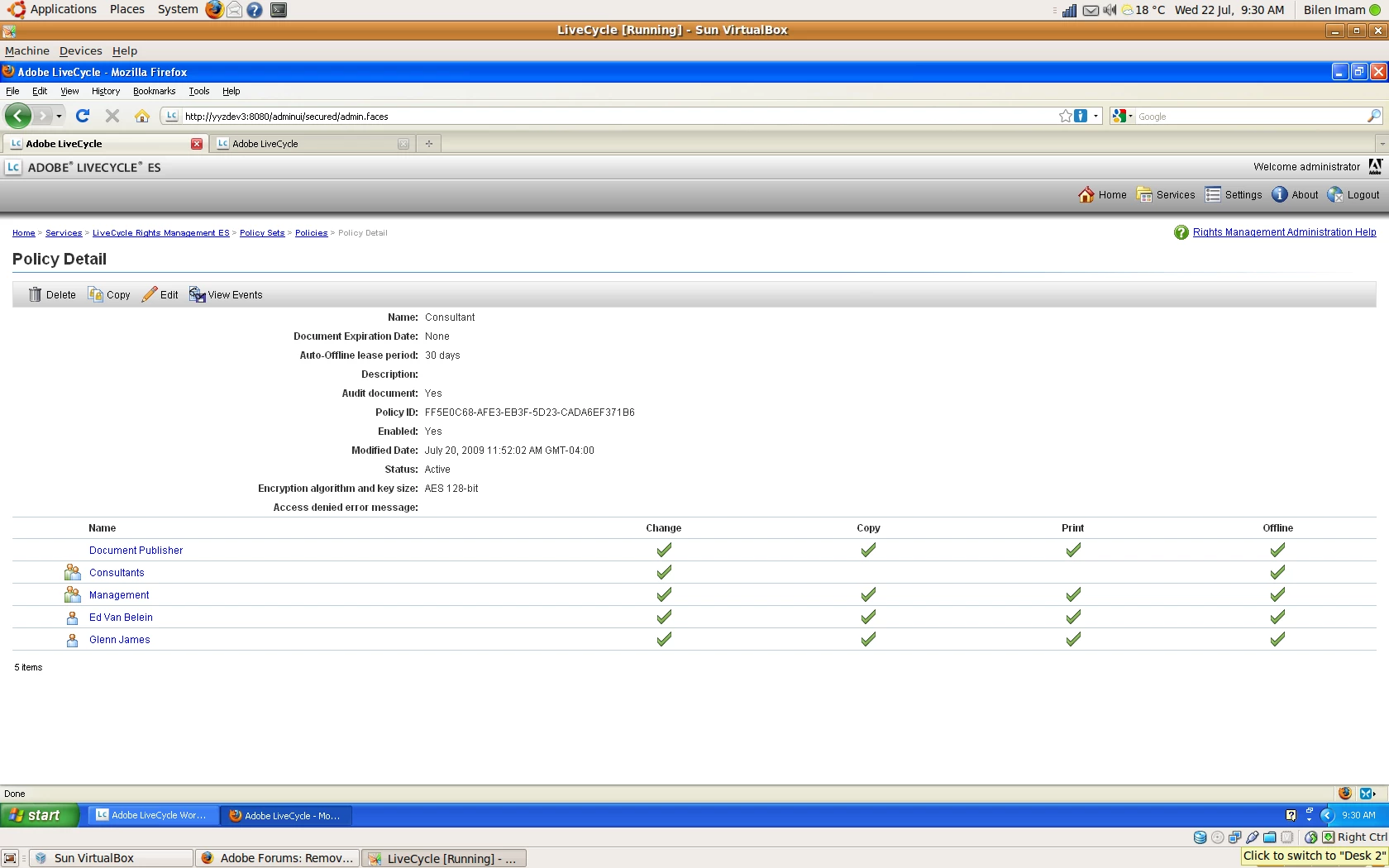Open Settings icon in LiveCycle header
The image size is (1389, 868).
pyautogui.click(x=1213, y=194)
